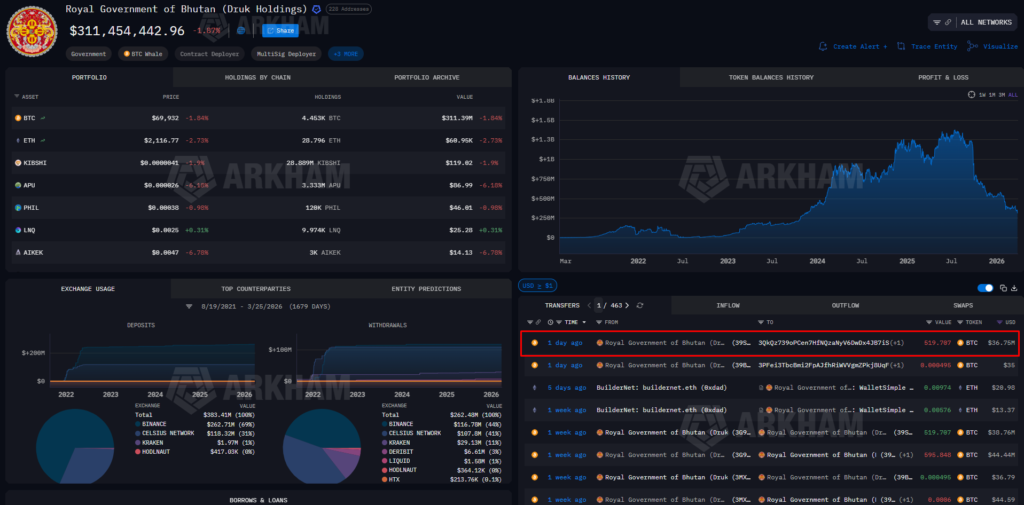1024x505 pixels.
Task: Download the transfers data
Action: tap(1014, 288)
